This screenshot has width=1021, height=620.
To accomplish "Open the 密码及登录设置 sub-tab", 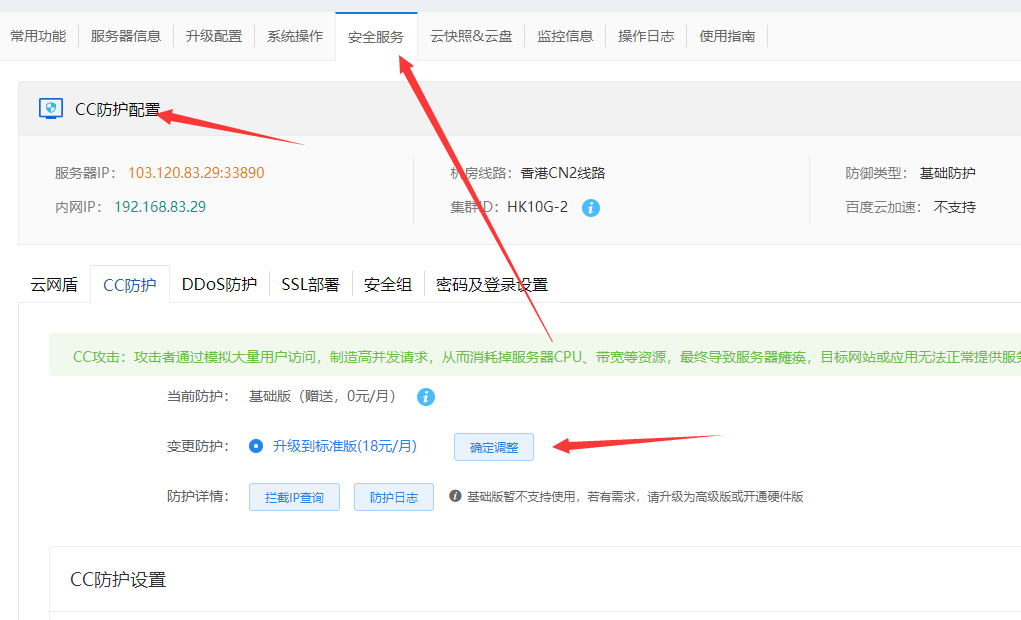I will [492, 285].
